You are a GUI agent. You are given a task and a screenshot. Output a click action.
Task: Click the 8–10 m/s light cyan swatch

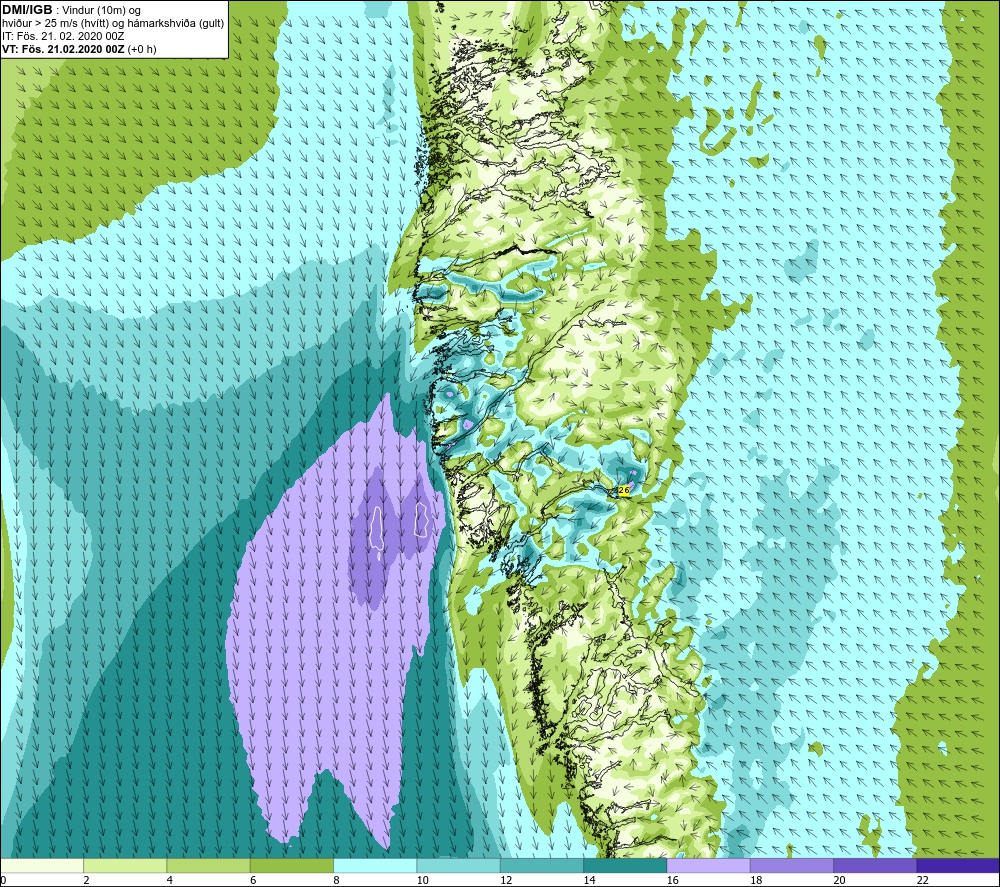point(375,866)
